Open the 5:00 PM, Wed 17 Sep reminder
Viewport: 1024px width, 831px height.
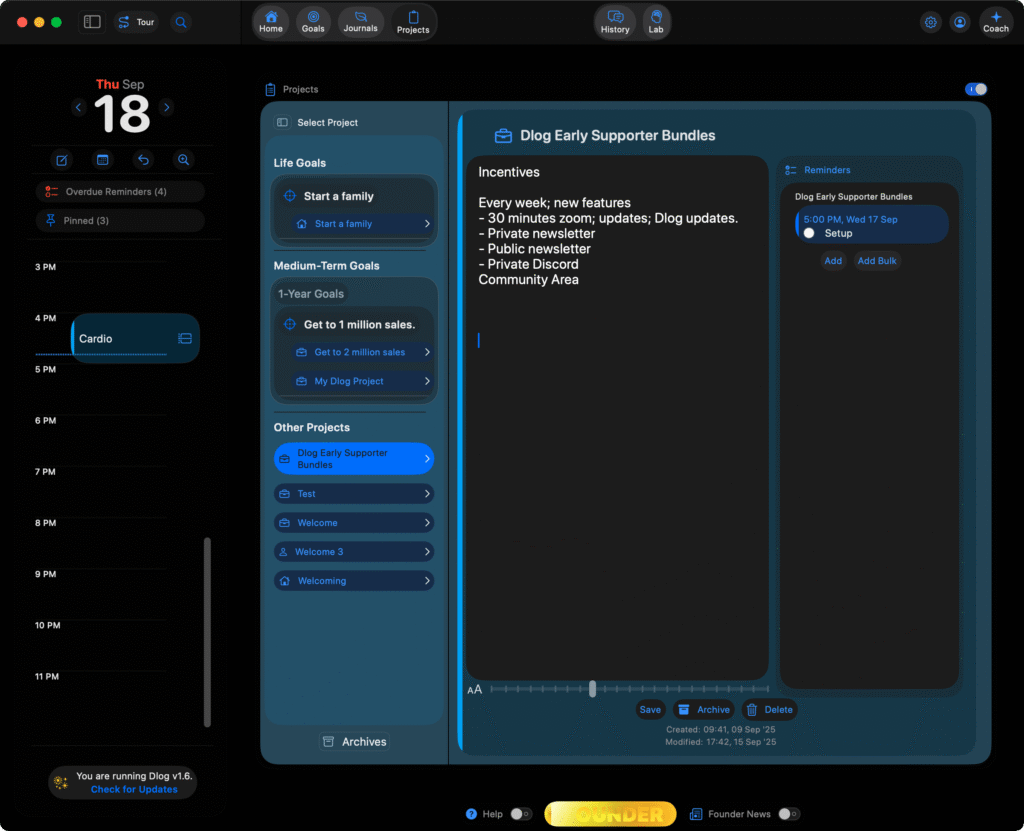pyautogui.click(x=871, y=225)
